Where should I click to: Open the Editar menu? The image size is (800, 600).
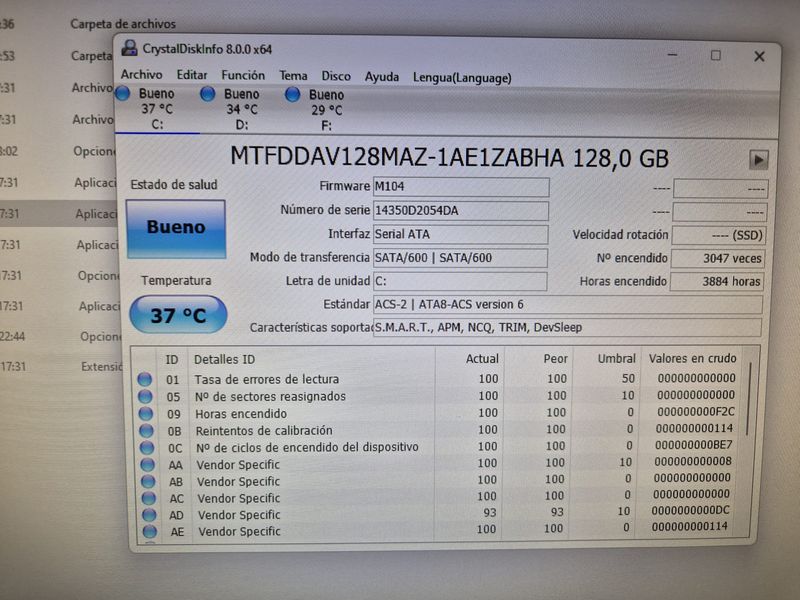point(192,75)
